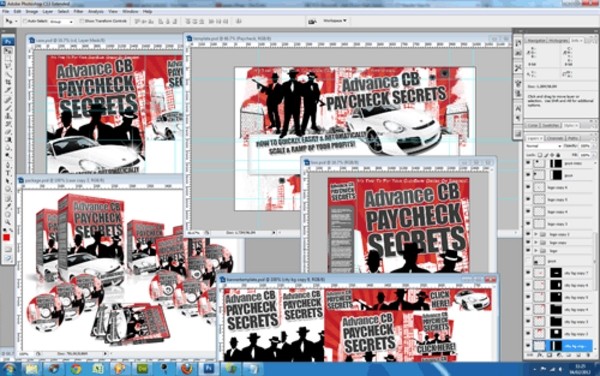Click Lock position icon
Screen dimensions: 600x376
click(x=552, y=155)
